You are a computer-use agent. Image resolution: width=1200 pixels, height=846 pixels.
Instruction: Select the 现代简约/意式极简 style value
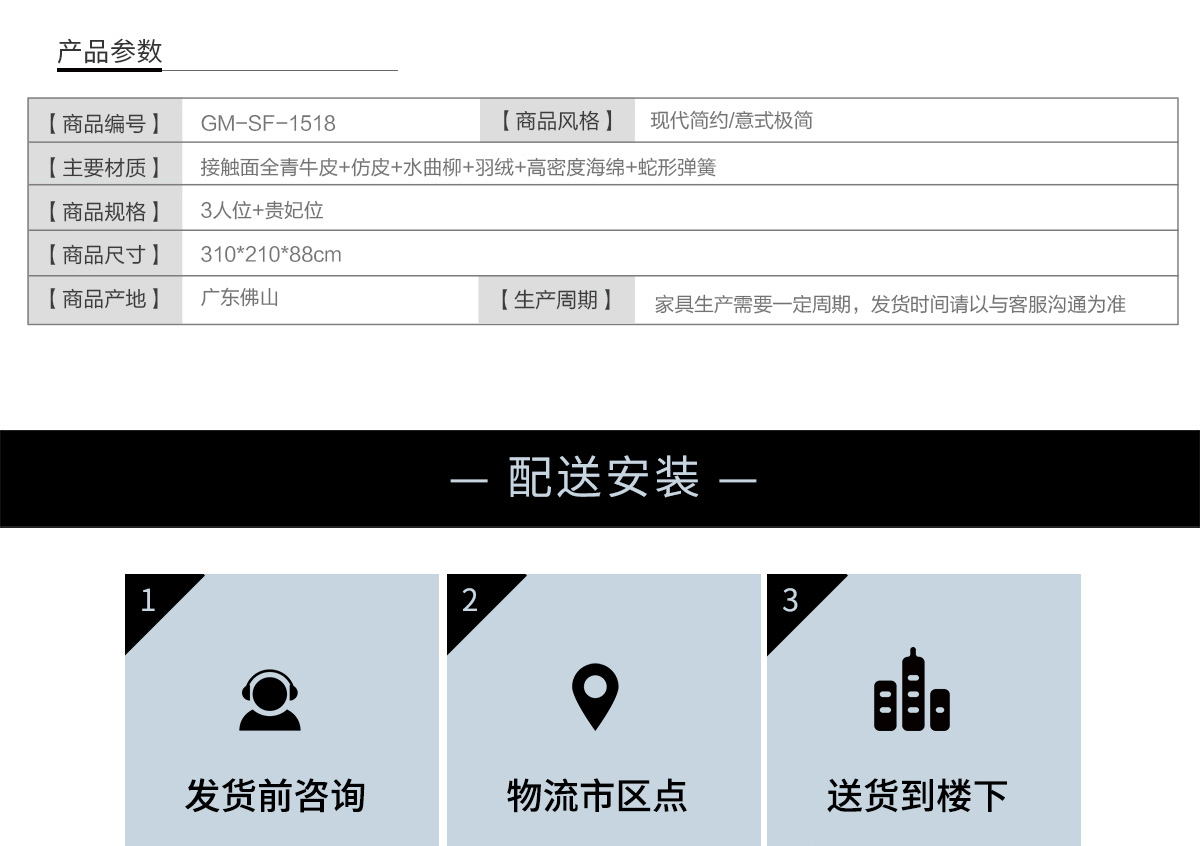click(x=731, y=121)
